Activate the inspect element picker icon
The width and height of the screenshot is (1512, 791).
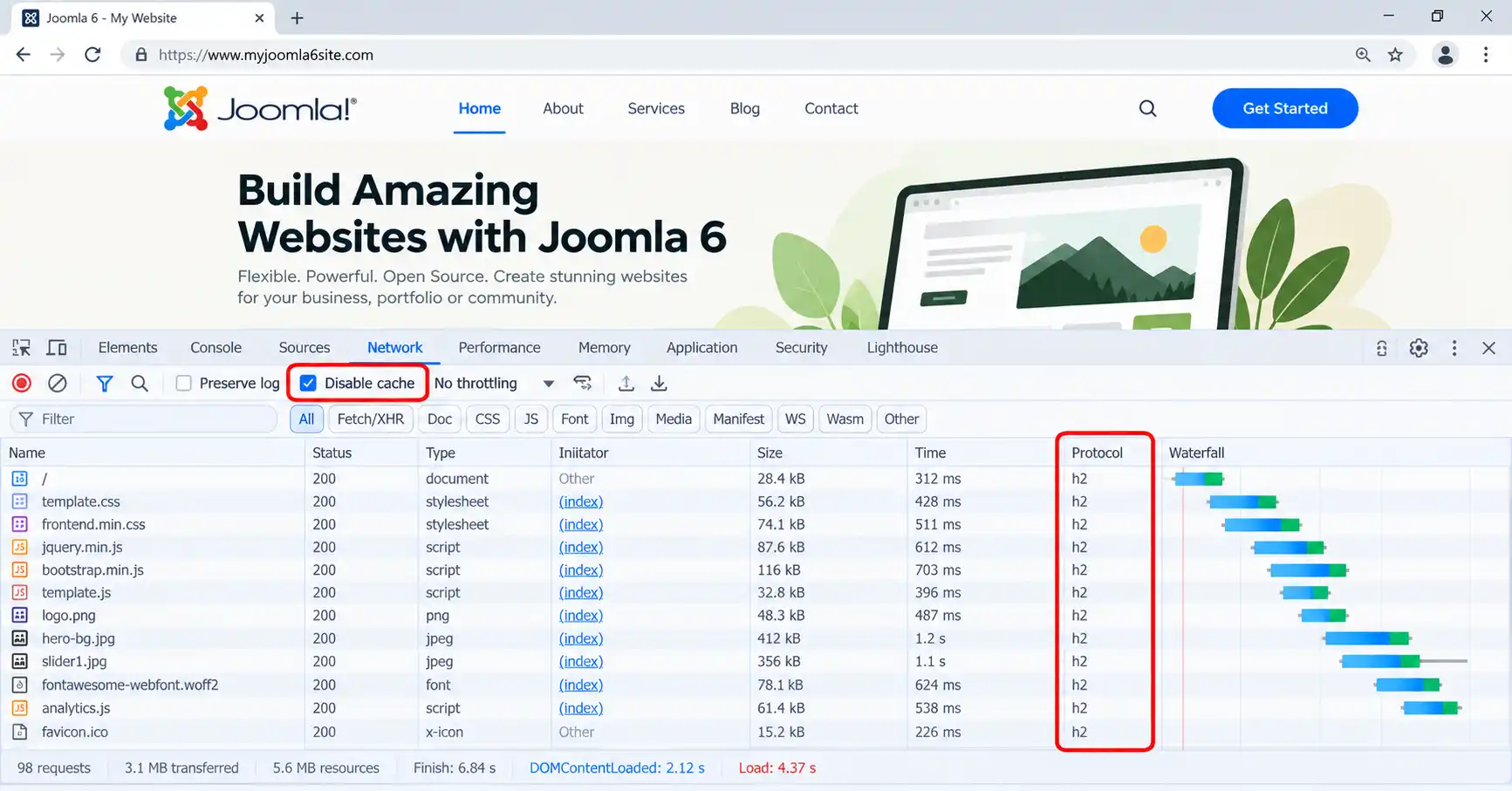22,348
